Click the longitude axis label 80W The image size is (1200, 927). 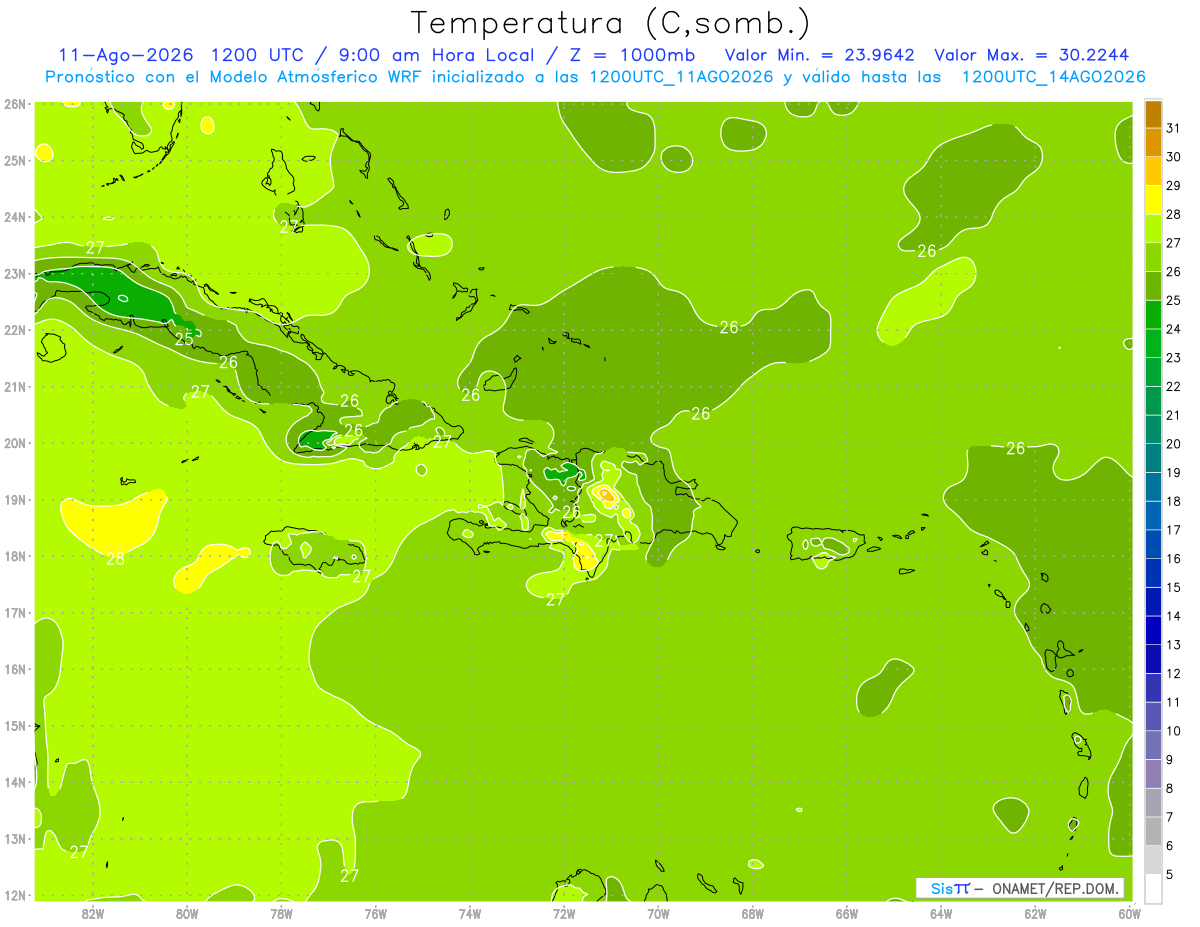click(x=187, y=913)
